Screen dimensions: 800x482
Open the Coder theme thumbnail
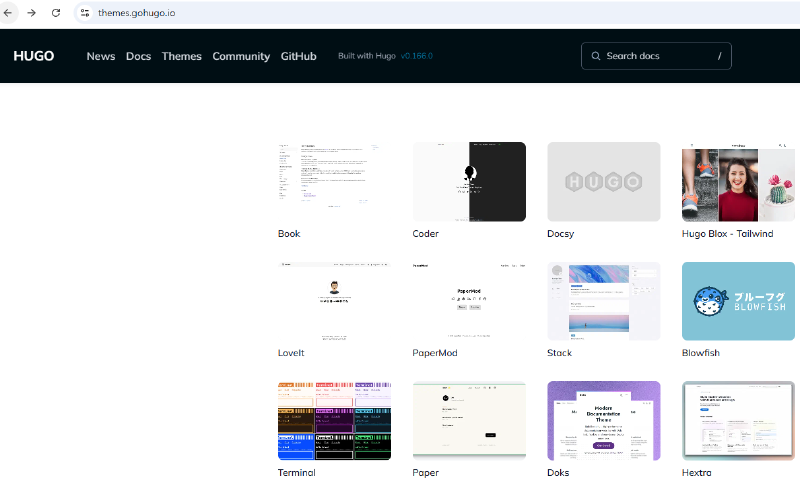[x=469, y=182]
